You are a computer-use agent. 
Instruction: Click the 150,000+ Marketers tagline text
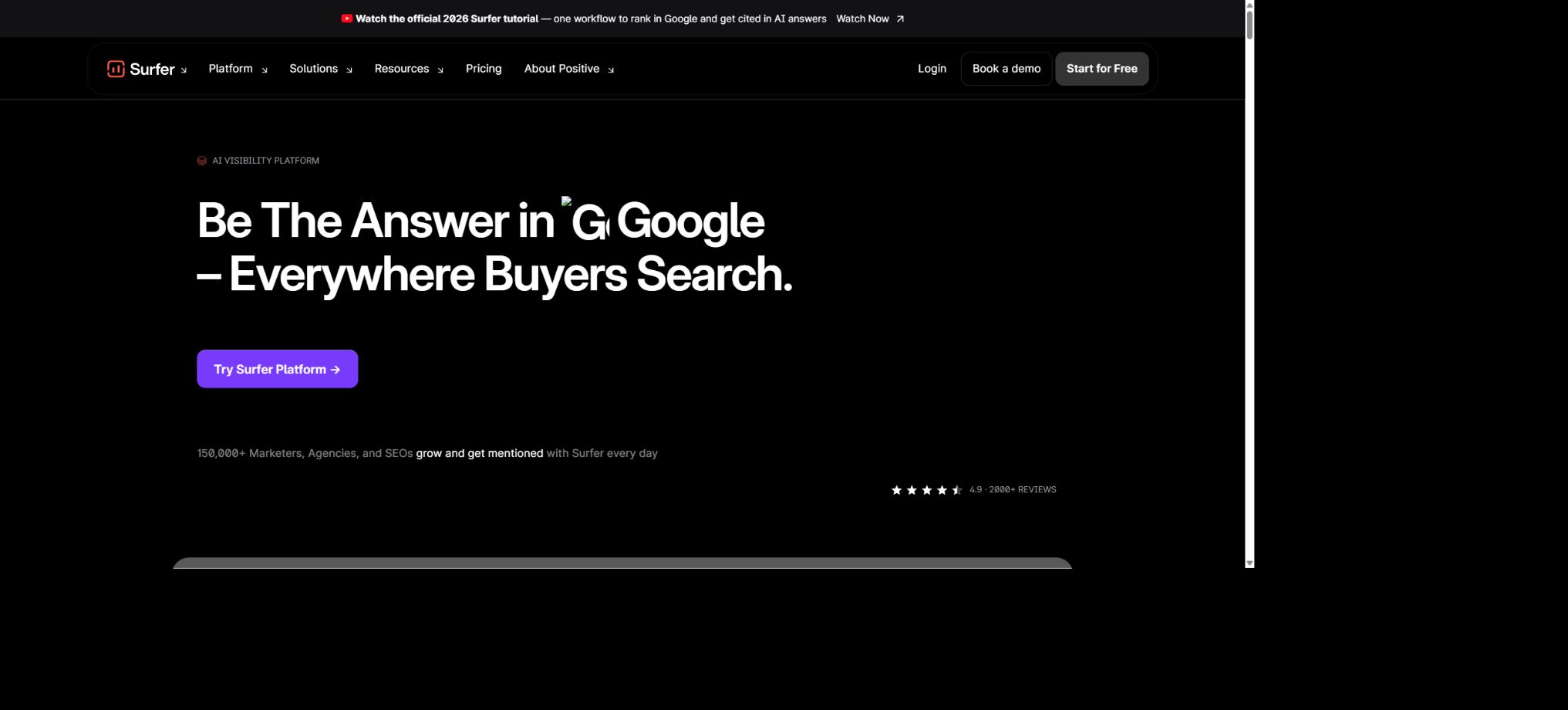click(427, 453)
